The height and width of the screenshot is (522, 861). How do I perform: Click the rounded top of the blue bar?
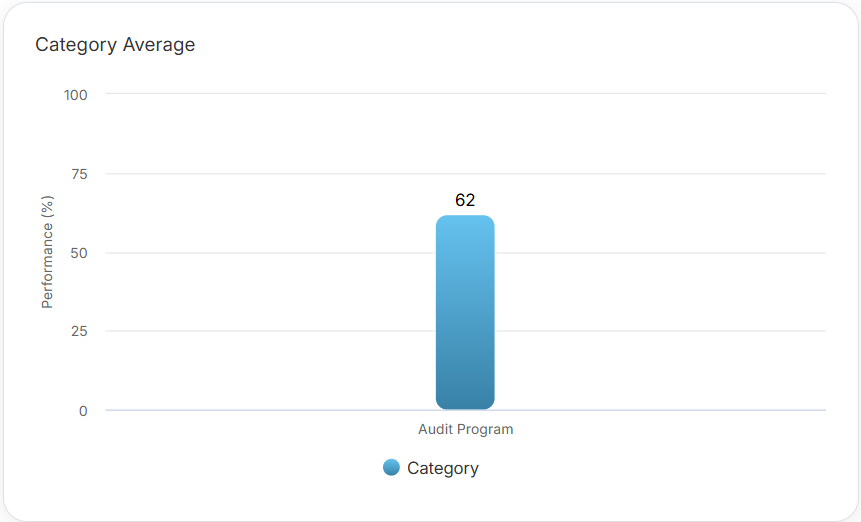tap(465, 219)
